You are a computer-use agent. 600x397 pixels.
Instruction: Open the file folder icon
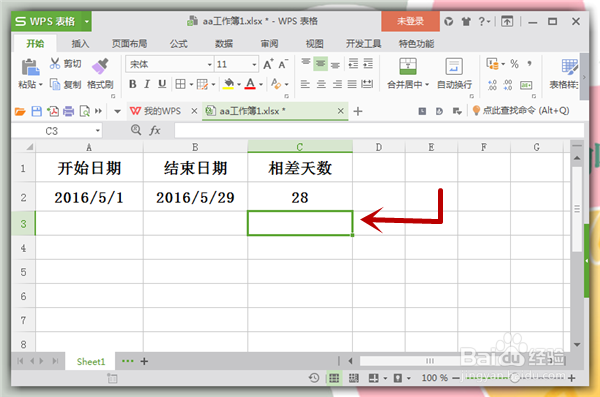[20, 111]
